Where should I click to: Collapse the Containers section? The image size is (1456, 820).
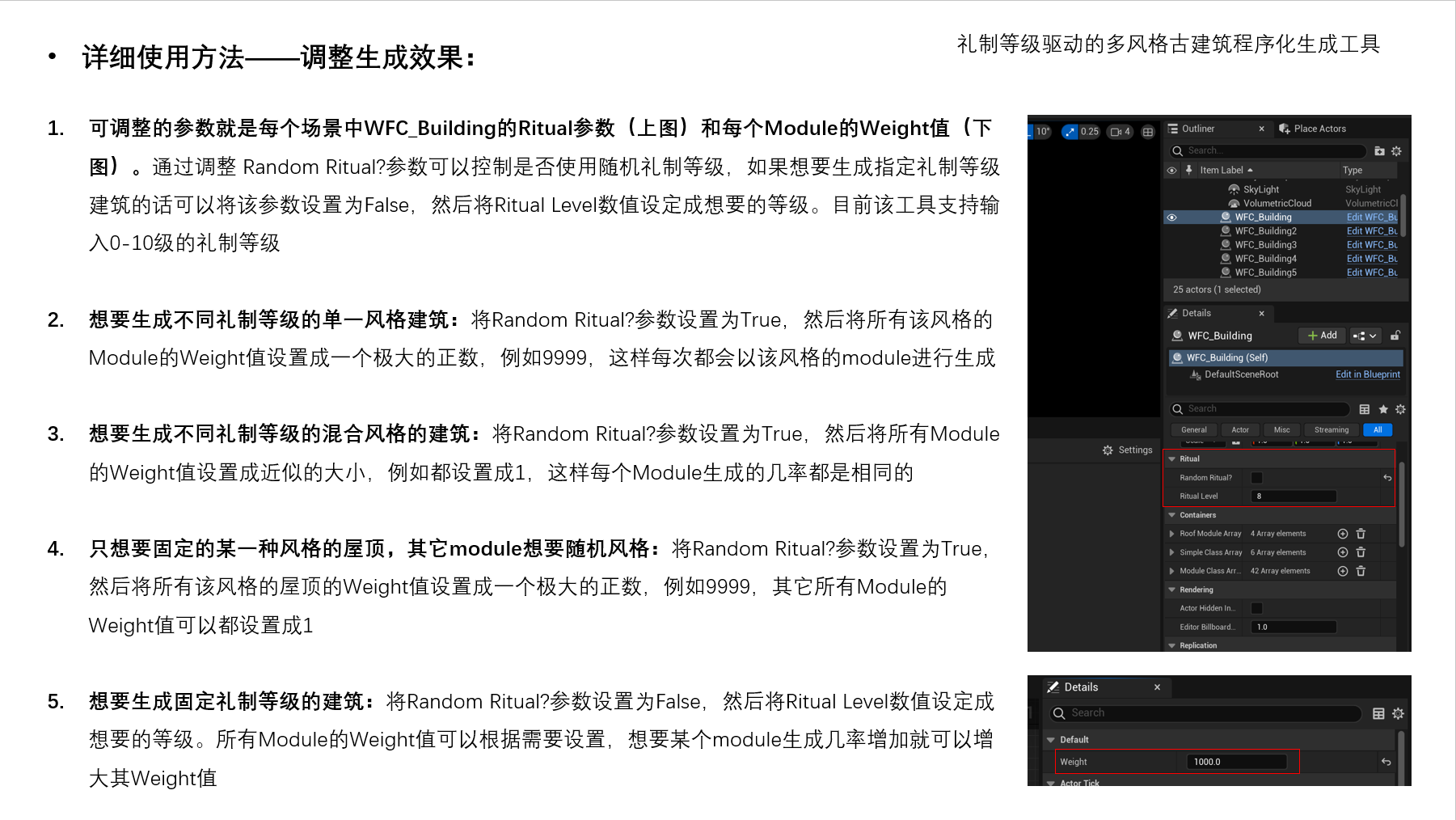pyautogui.click(x=1172, y=515)
